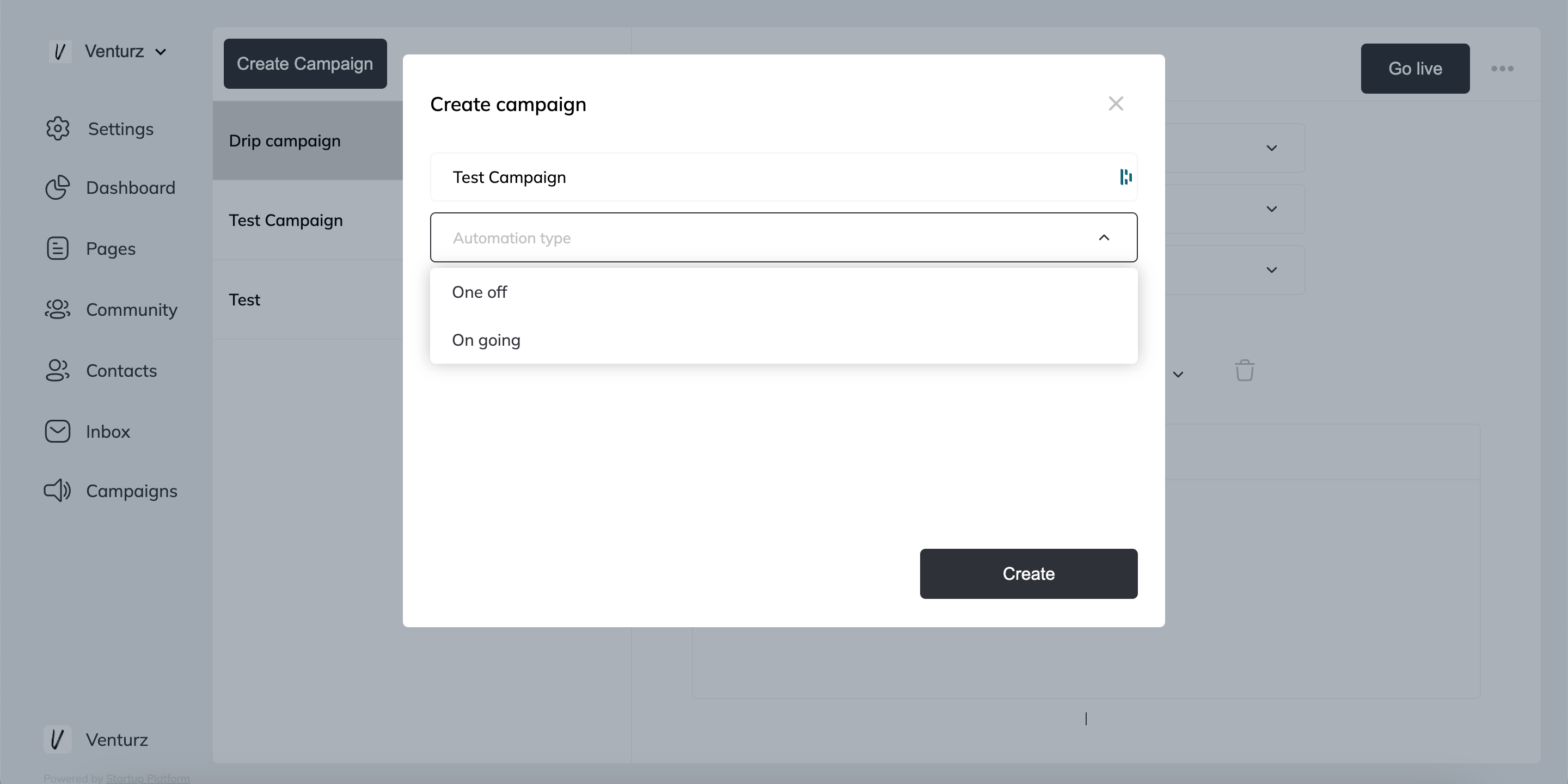The image size is (1568, 784).
Task: Click the Venturz logo at bottom left
Action: click(x=58, y=739)
